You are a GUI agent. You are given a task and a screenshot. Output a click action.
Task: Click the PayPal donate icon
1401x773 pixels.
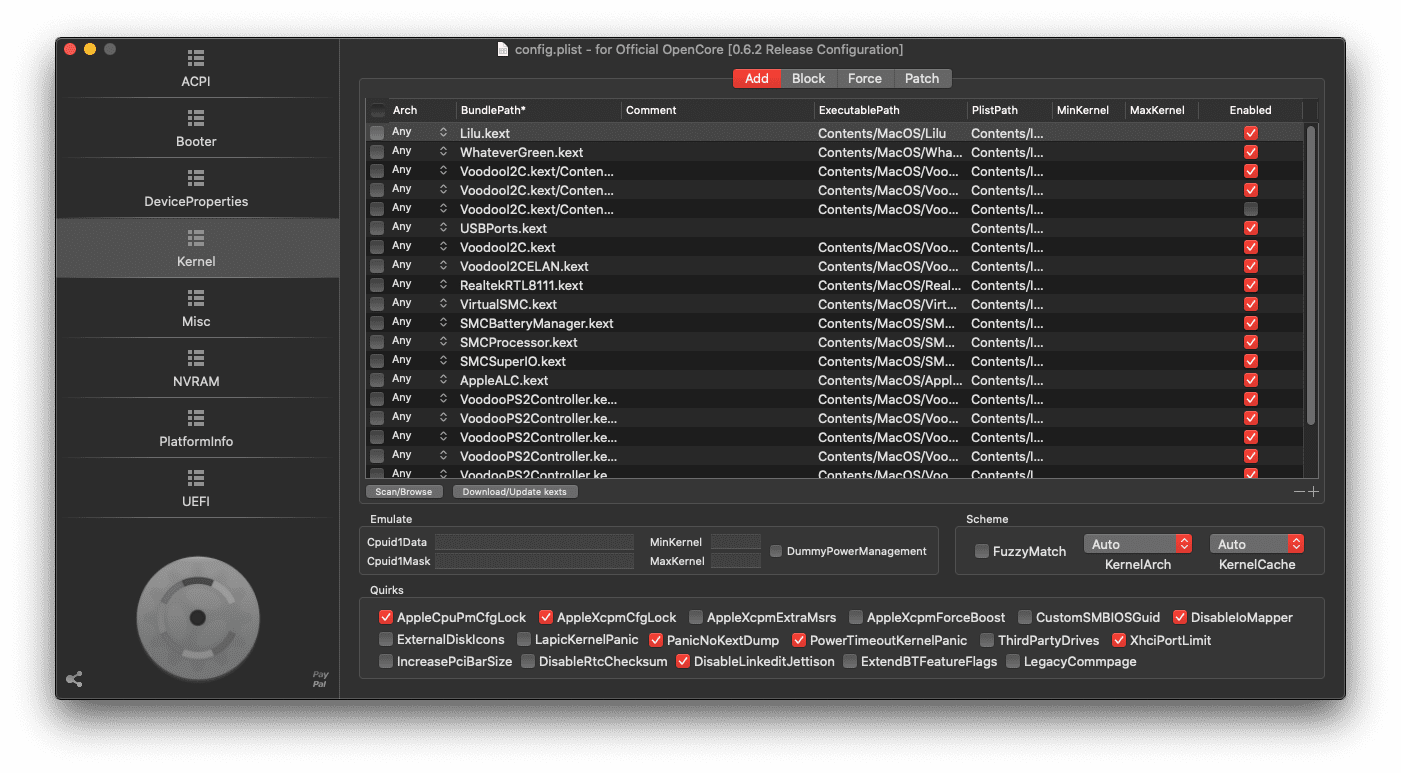click(320, 679)
